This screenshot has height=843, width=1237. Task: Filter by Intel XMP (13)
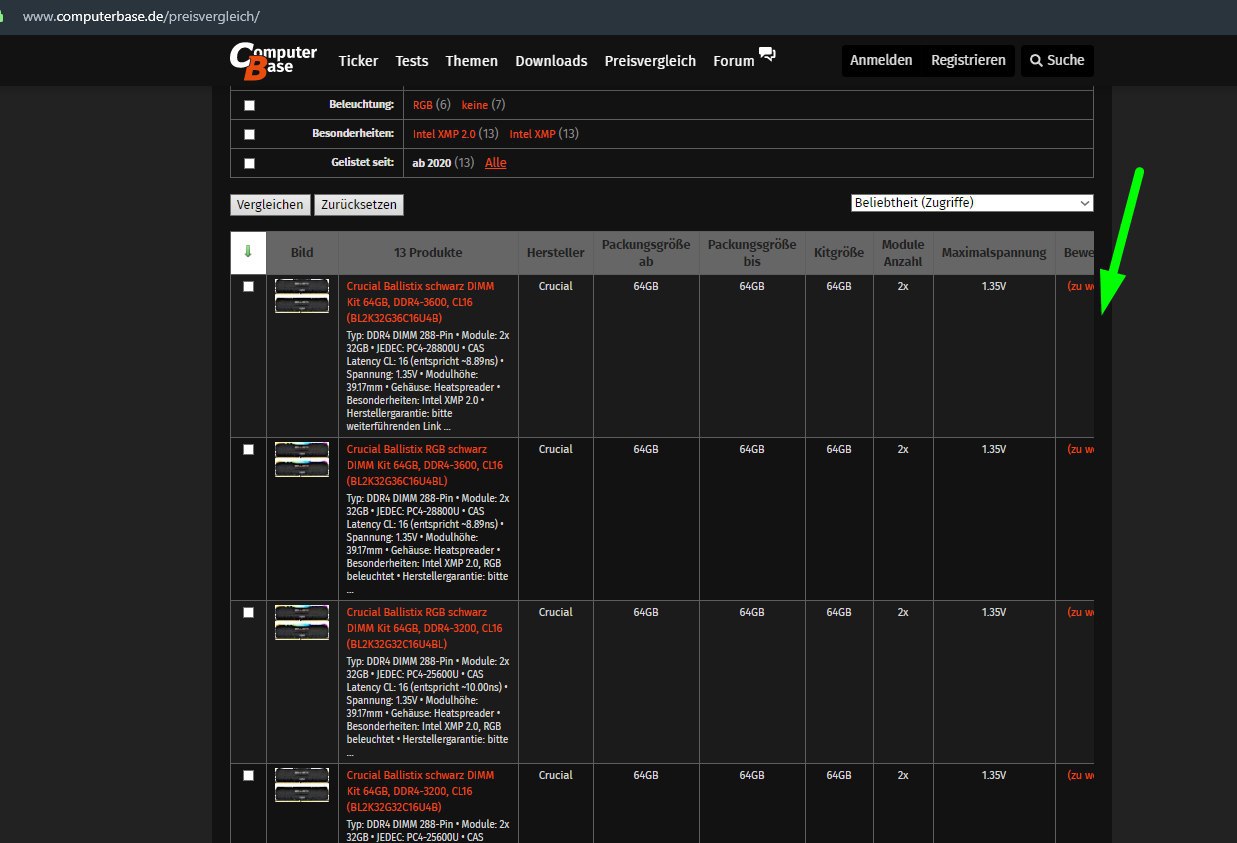tap(532, 134)
